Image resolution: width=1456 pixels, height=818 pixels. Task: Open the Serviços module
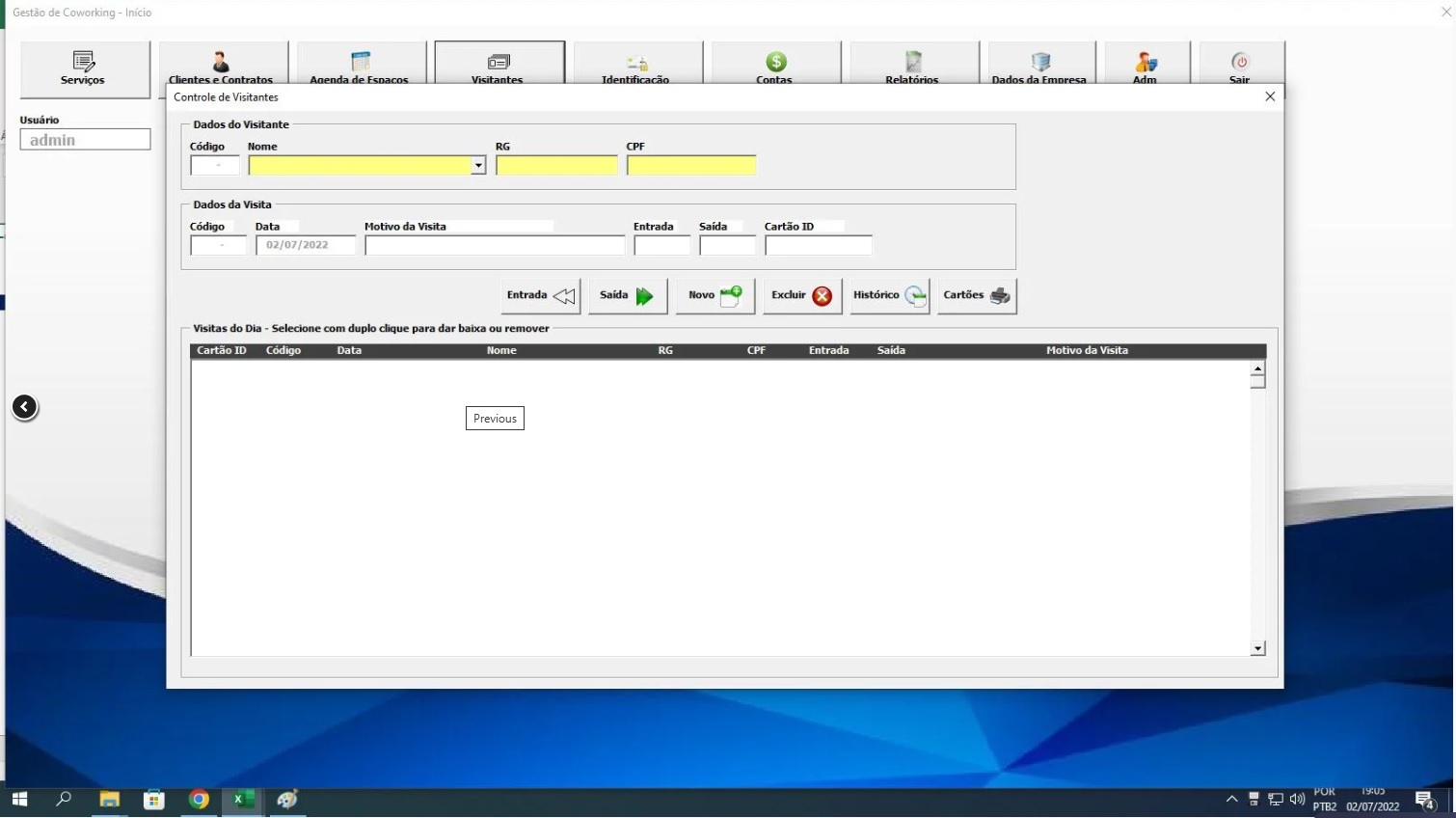point(85,68)
